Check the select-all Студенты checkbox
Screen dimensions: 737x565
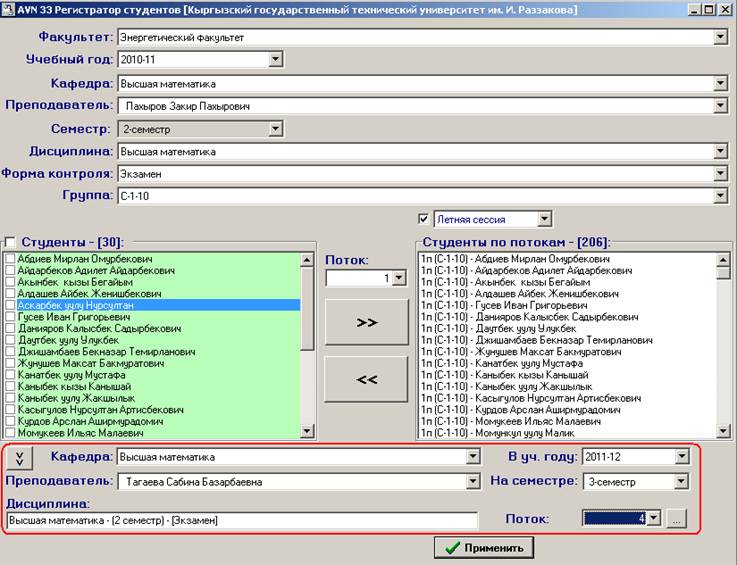click(10, 242)
